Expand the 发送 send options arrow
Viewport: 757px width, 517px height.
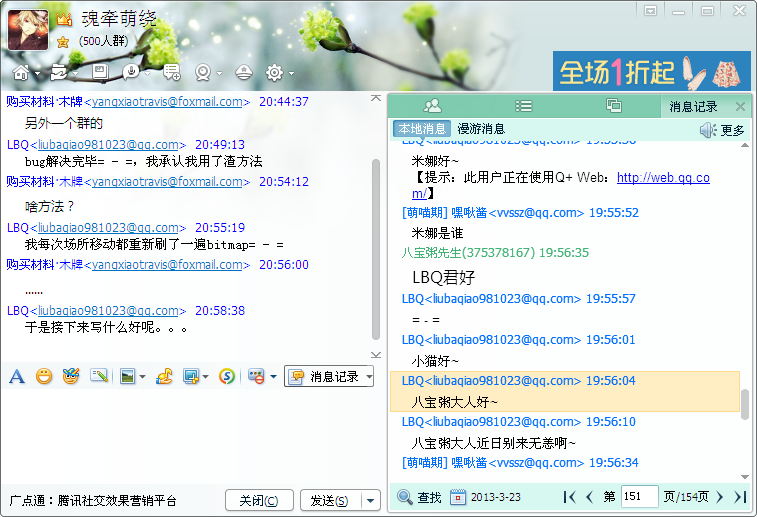[370, 501]
